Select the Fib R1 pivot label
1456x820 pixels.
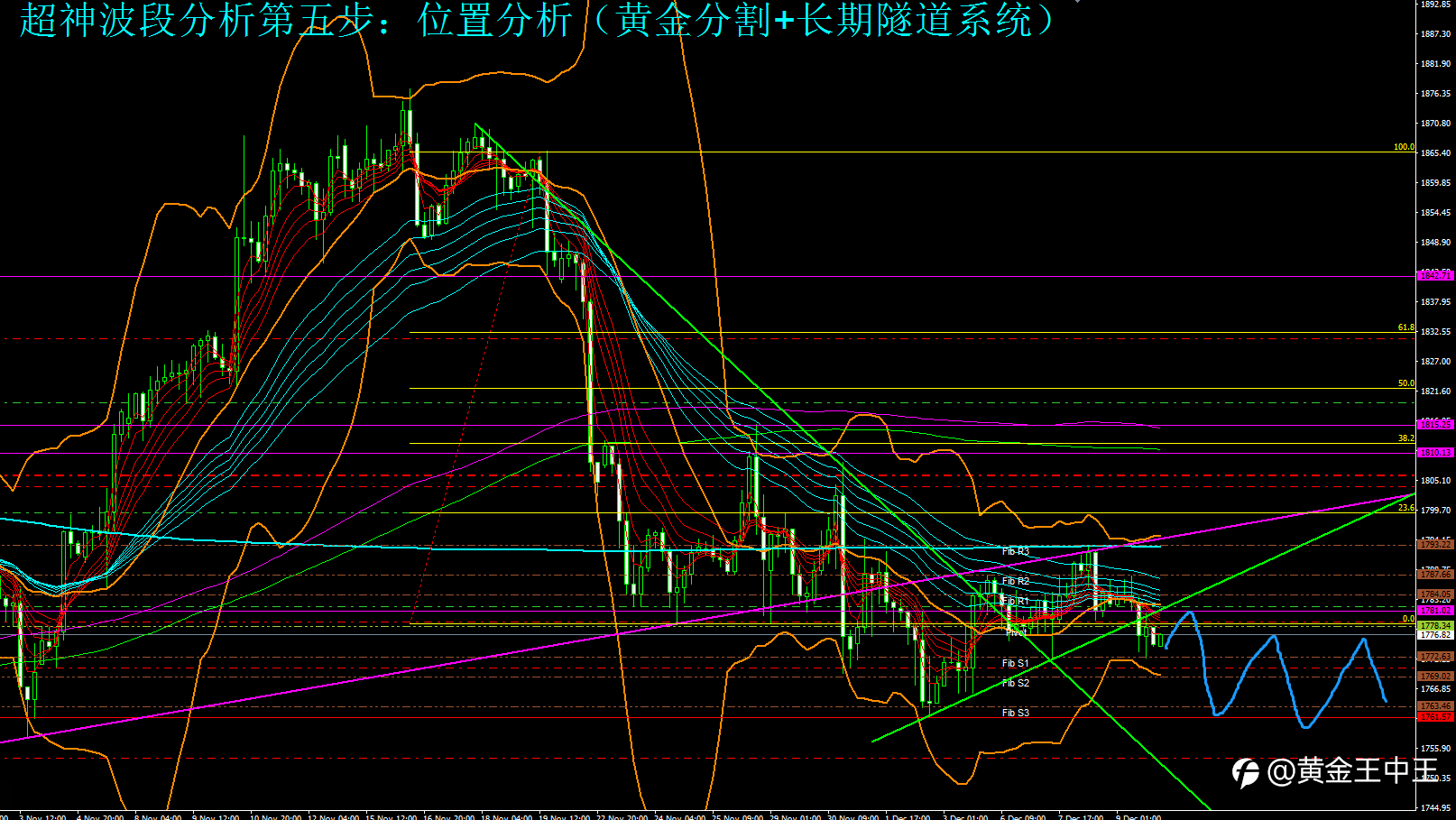coord(1015,601)
